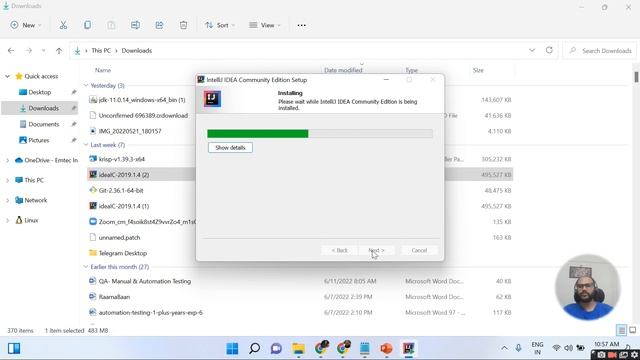Expand address bar history dropdown
The width and height of the screenshot is (640, 360).
(x=532, y=50)
